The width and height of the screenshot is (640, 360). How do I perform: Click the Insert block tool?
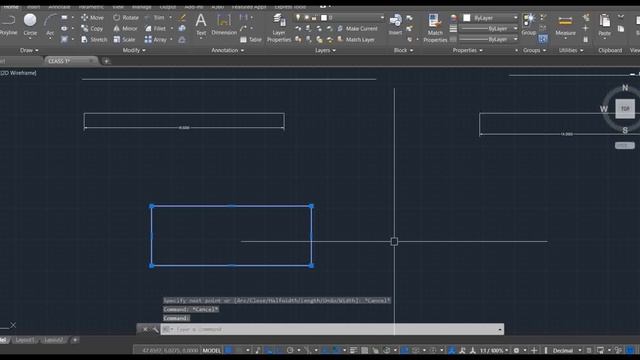point(395,24)
